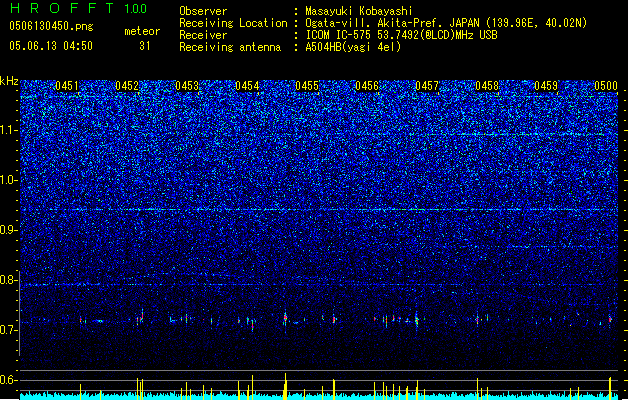Click the 'Observer' field label
Viewport: 629px width, 400px height.
tap(203, 11)
